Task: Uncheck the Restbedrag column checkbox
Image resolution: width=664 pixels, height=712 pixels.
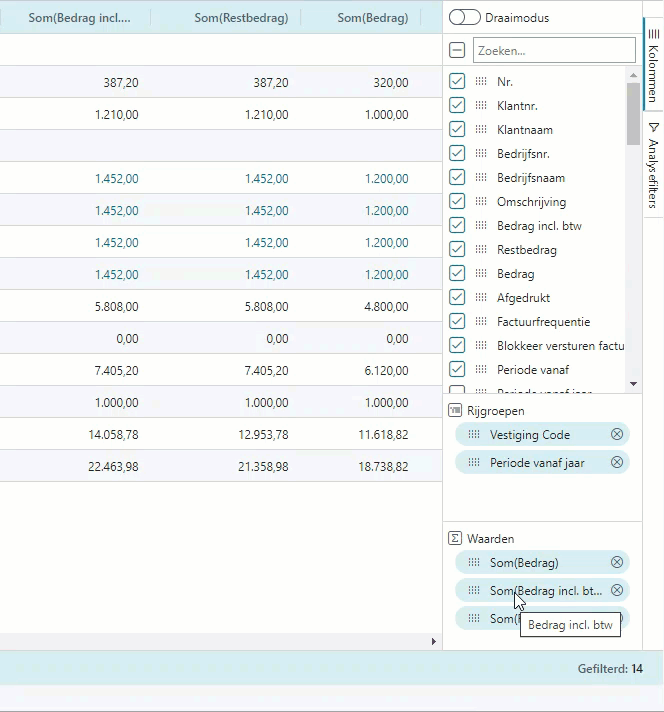Action: click(x=457, y=250)
